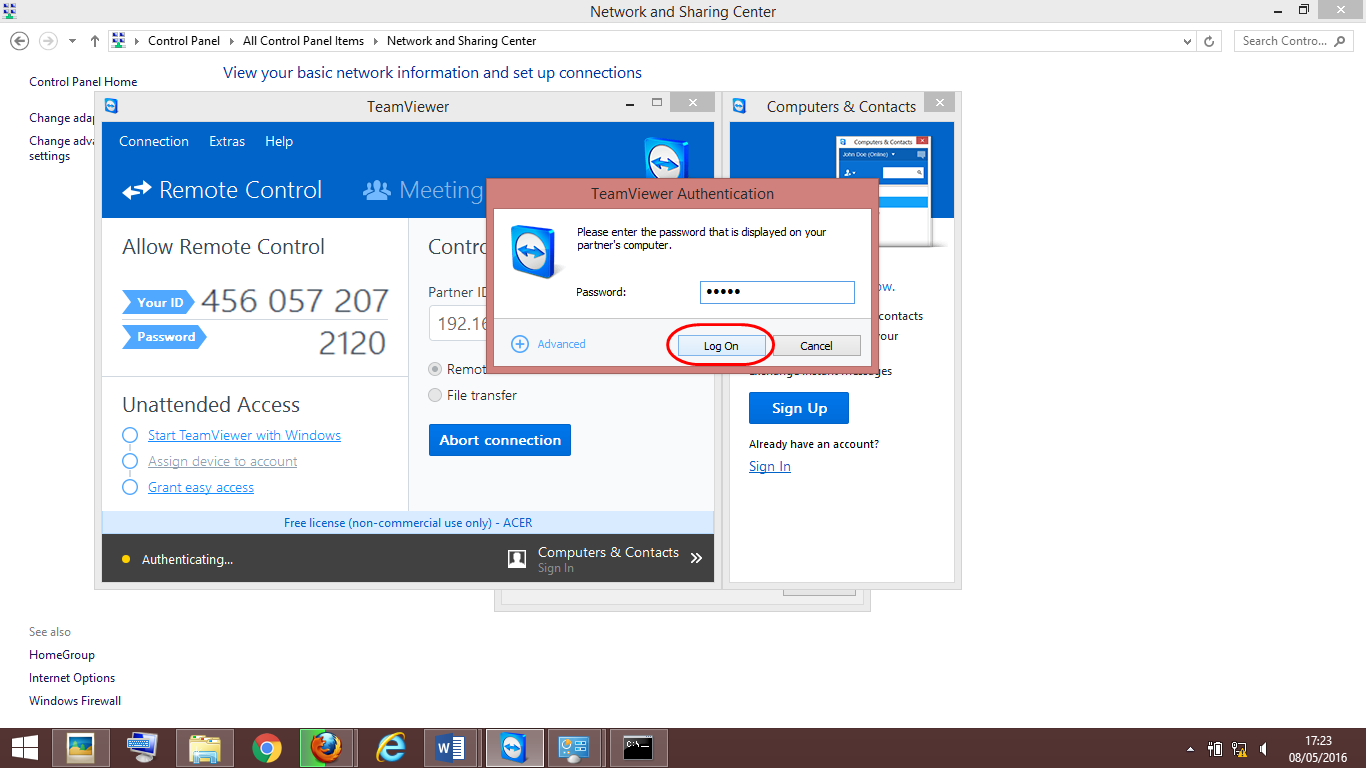The width and height of the screenshot is (1366, 768).
Task: Open the address bar dropdown arrow
Action: click(1189, 41)
